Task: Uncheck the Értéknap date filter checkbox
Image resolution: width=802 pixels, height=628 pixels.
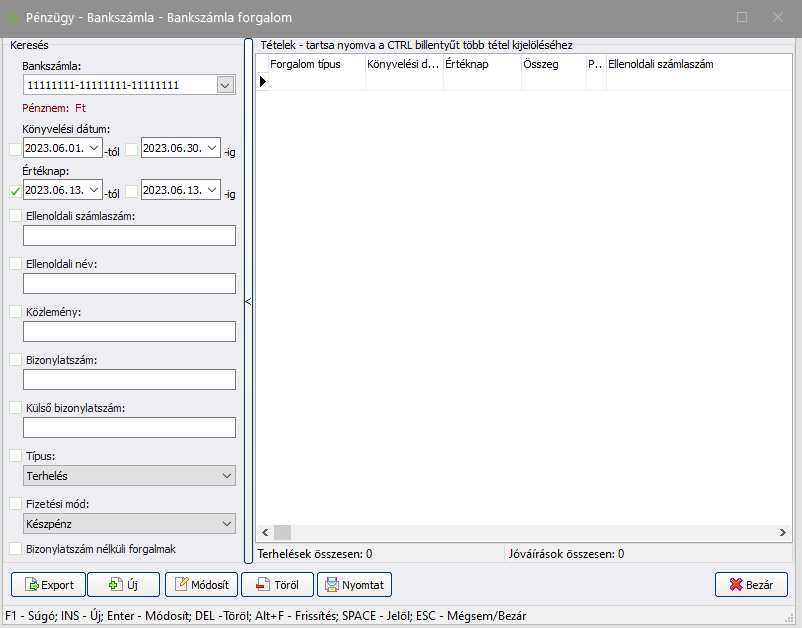Action: pos(14,190)
